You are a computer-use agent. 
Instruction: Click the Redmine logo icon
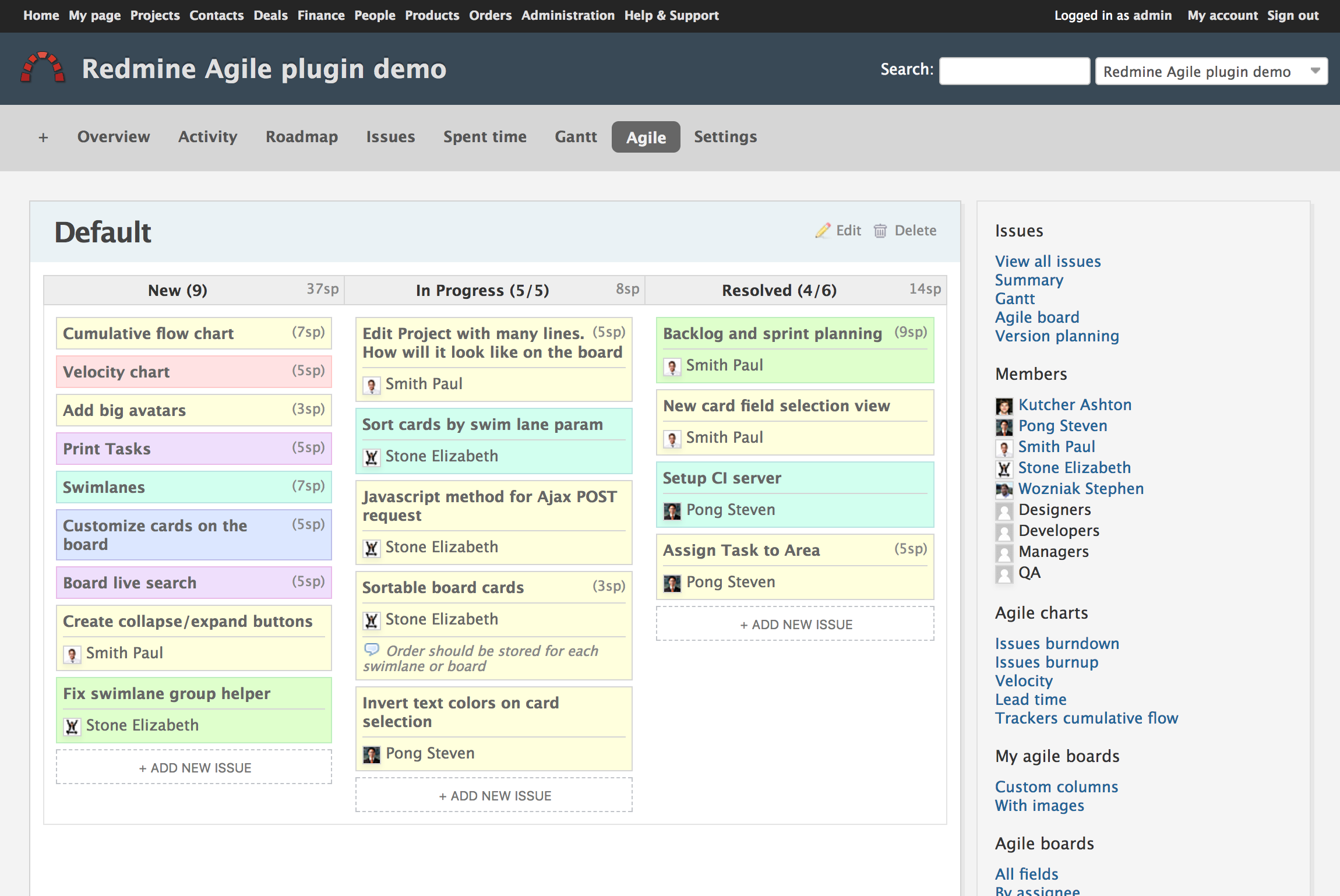(x=43, y=68)
